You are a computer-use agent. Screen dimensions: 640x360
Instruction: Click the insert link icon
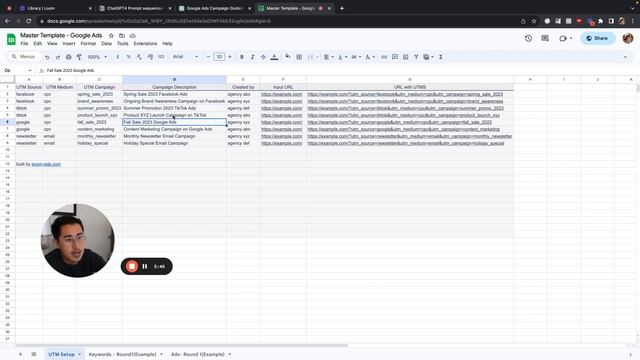pyautogui.click(x=384, y=57)
